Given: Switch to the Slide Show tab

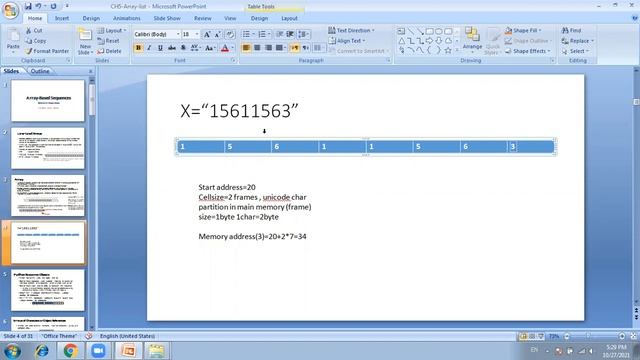Looking at the screenshot, I should click(x=167, y=18).
